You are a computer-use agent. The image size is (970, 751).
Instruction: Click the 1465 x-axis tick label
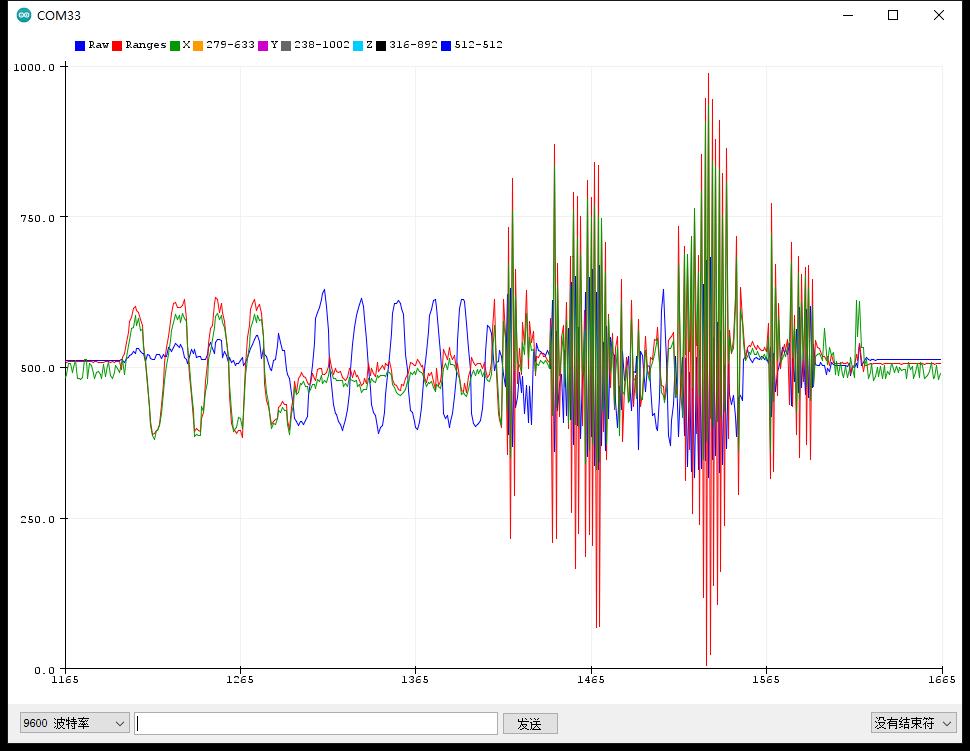(x=591, y=679)
